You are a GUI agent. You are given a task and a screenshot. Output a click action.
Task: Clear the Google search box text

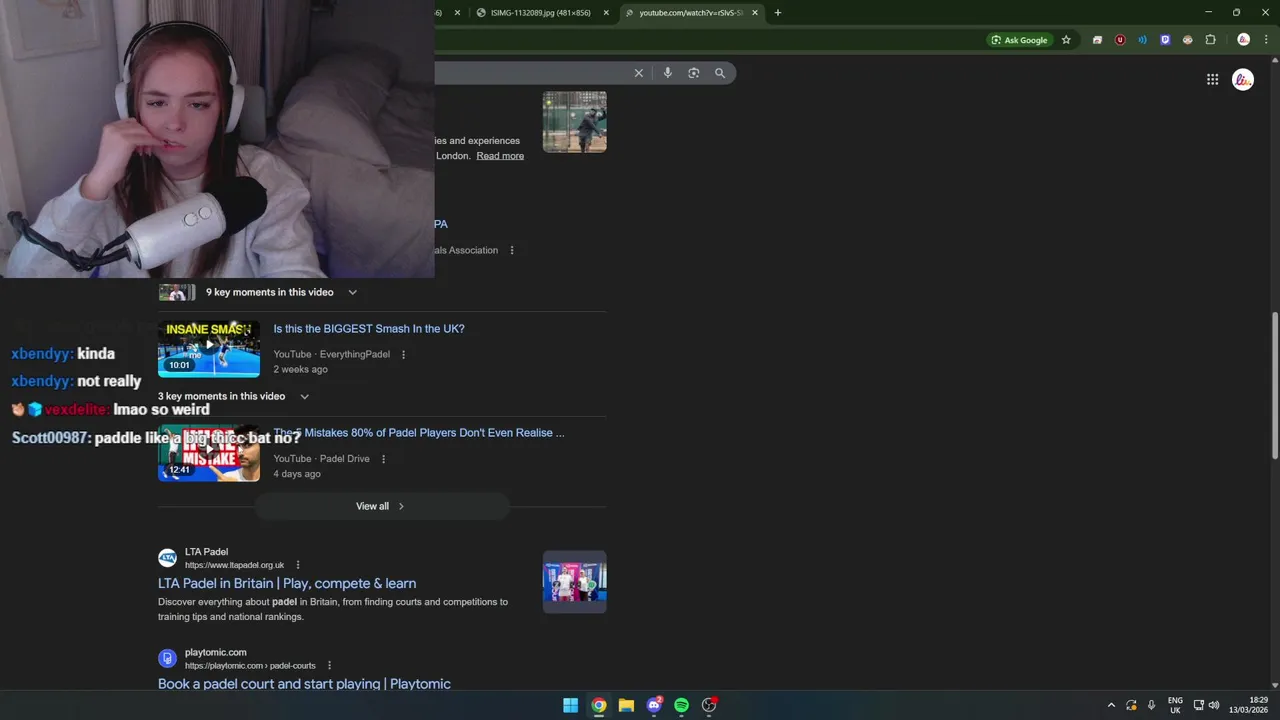(638, 73)
